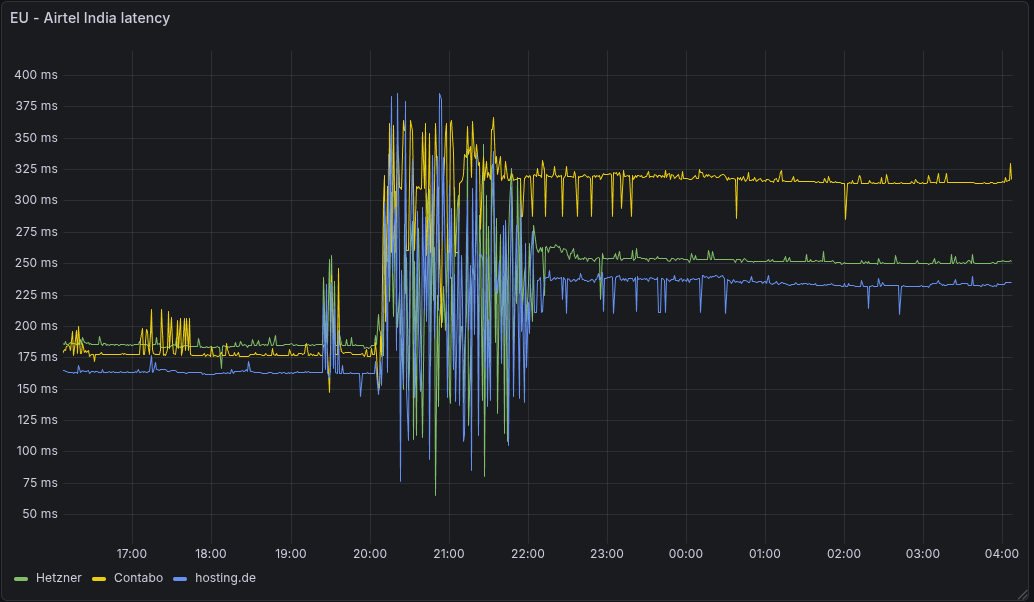This screenshot has width=1034, height=602.
Task: Click the blue hosting.de legend color swatch
Action: pyautogui.click(x=180, y=578)
